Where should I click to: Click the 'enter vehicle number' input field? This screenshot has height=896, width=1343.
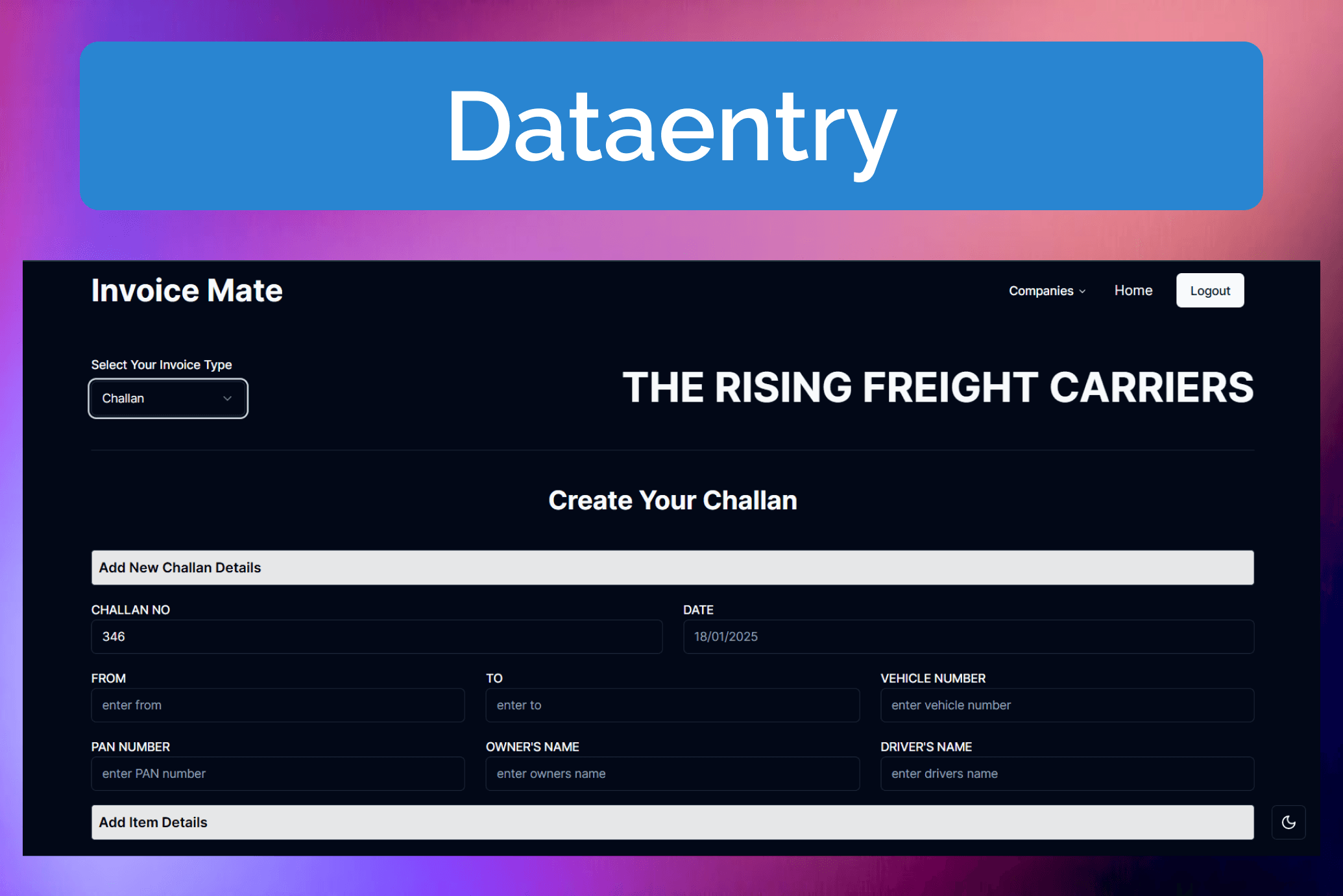click(x=1067, y=705)
